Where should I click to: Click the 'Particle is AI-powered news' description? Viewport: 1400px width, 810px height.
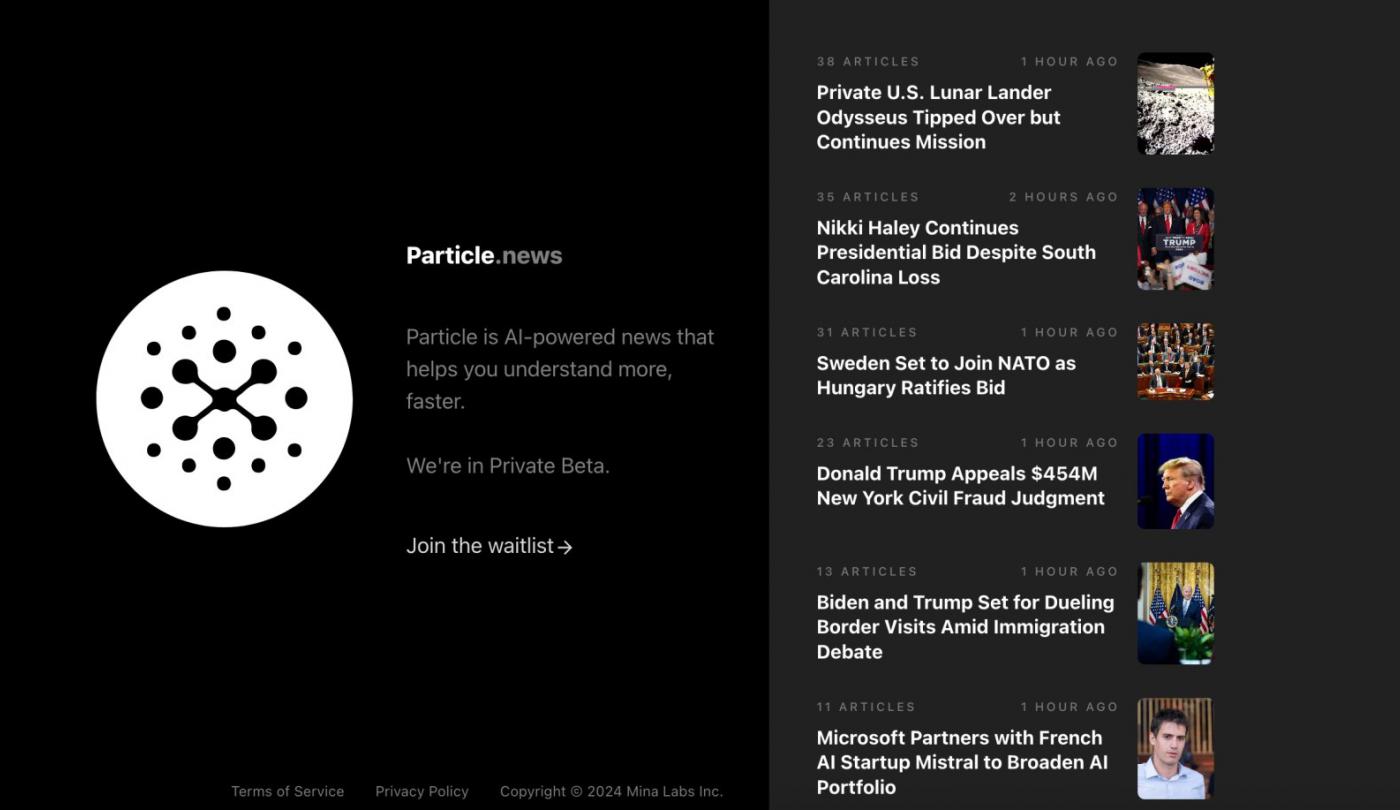[560, 369]
